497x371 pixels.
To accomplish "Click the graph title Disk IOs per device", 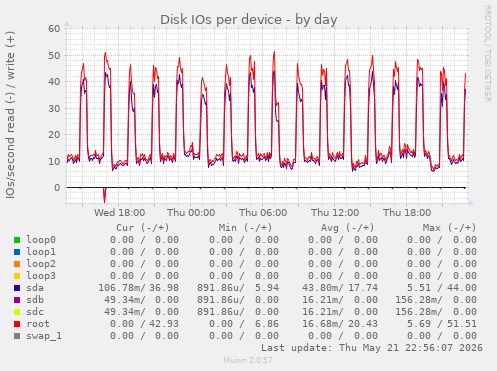I will 249,20.
